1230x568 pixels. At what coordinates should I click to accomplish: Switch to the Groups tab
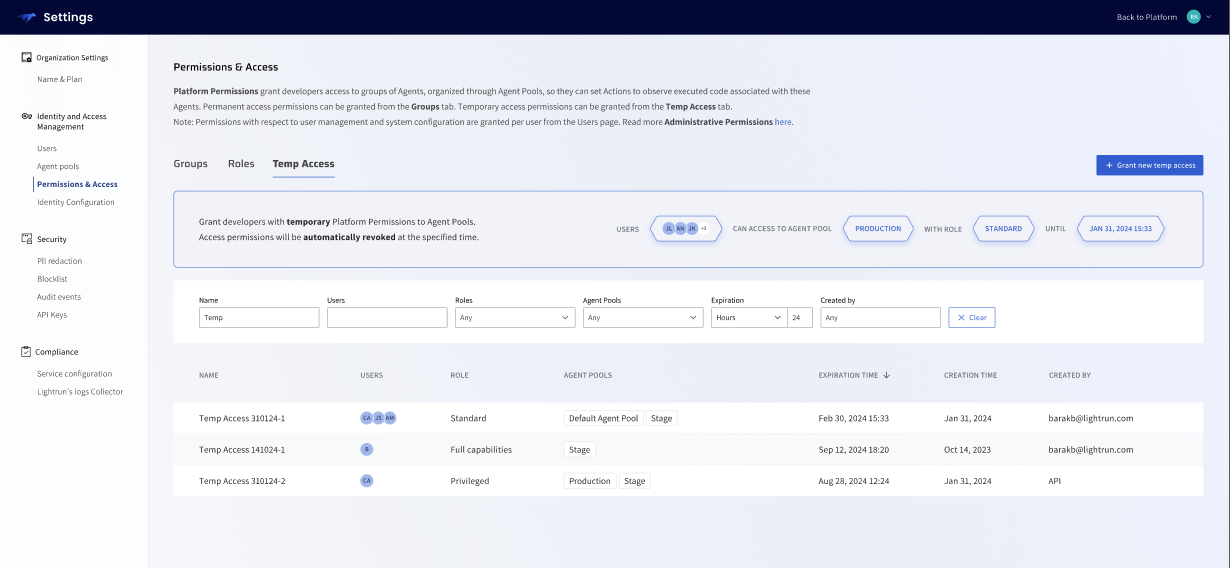point(190,164)
